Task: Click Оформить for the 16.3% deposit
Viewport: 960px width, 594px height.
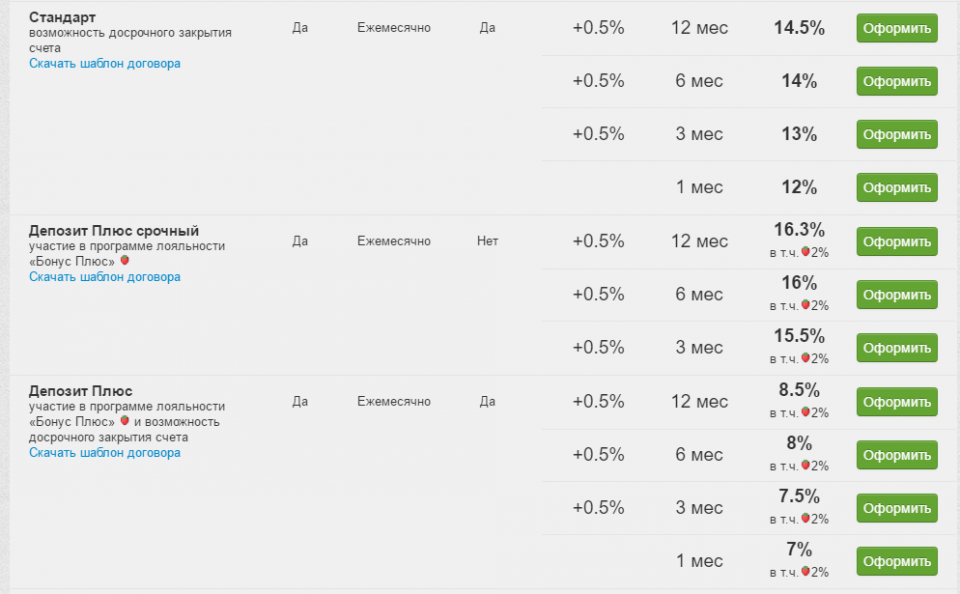Action: (896, 242)
